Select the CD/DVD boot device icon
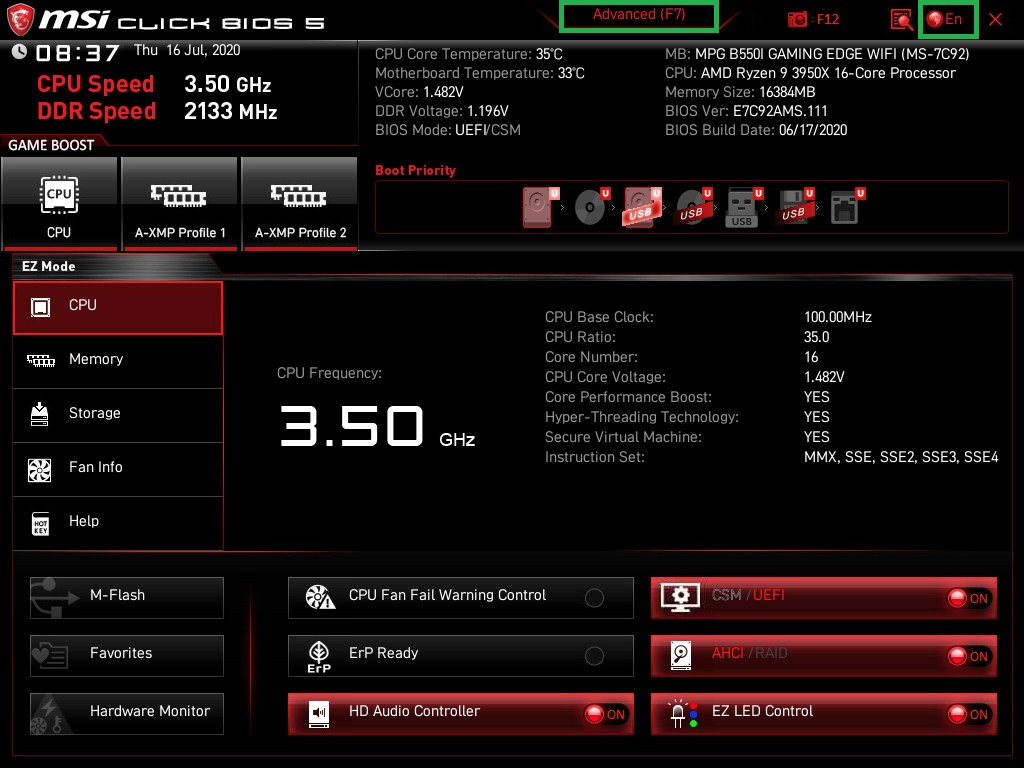This screenshot has width=1024, height=768. coord(592,207)
